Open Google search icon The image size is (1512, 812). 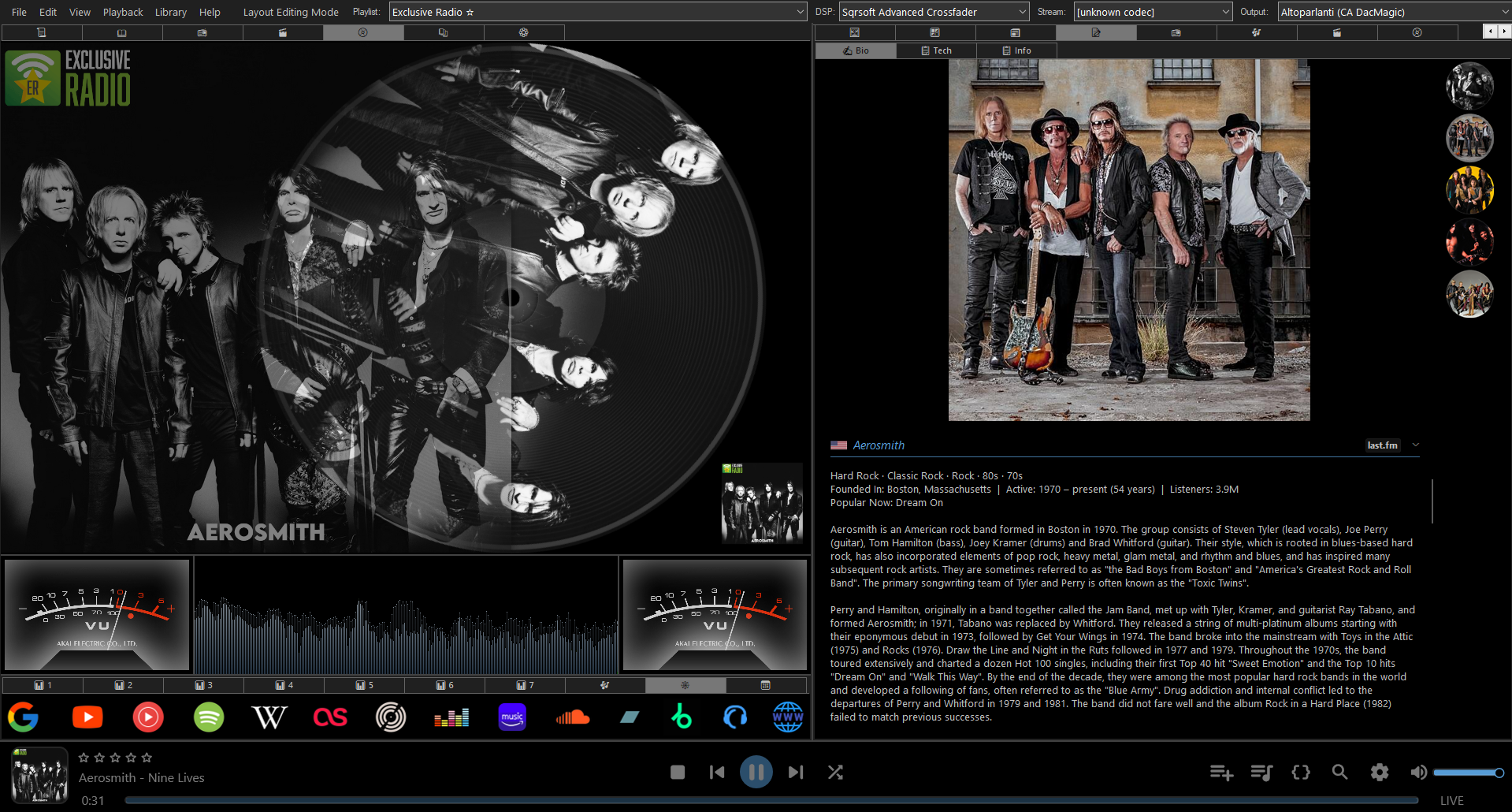(x=24, y=717)
